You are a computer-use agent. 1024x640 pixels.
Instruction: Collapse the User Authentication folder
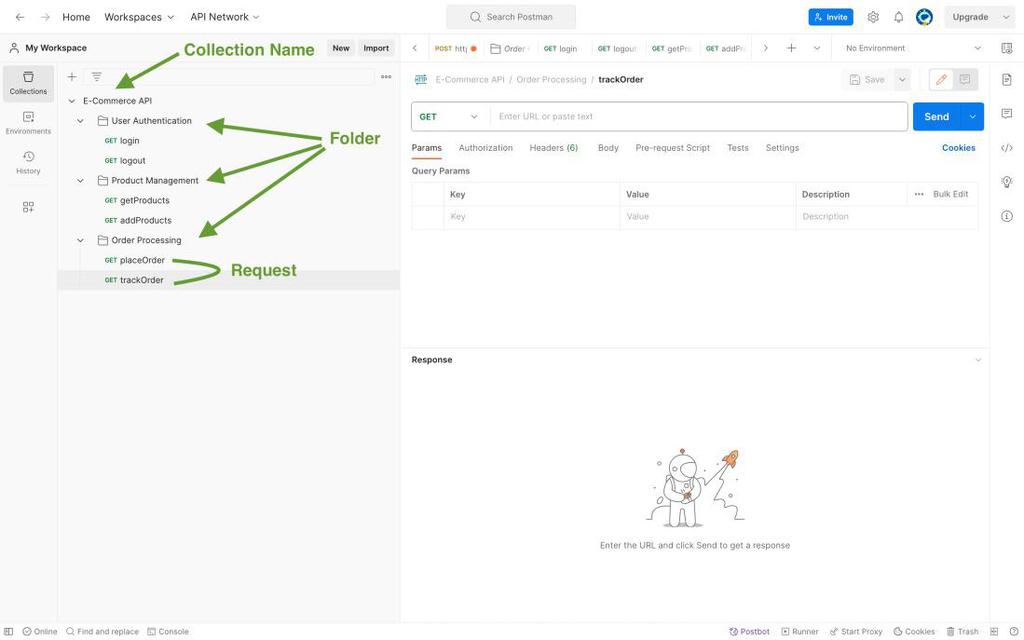(80, 121)
